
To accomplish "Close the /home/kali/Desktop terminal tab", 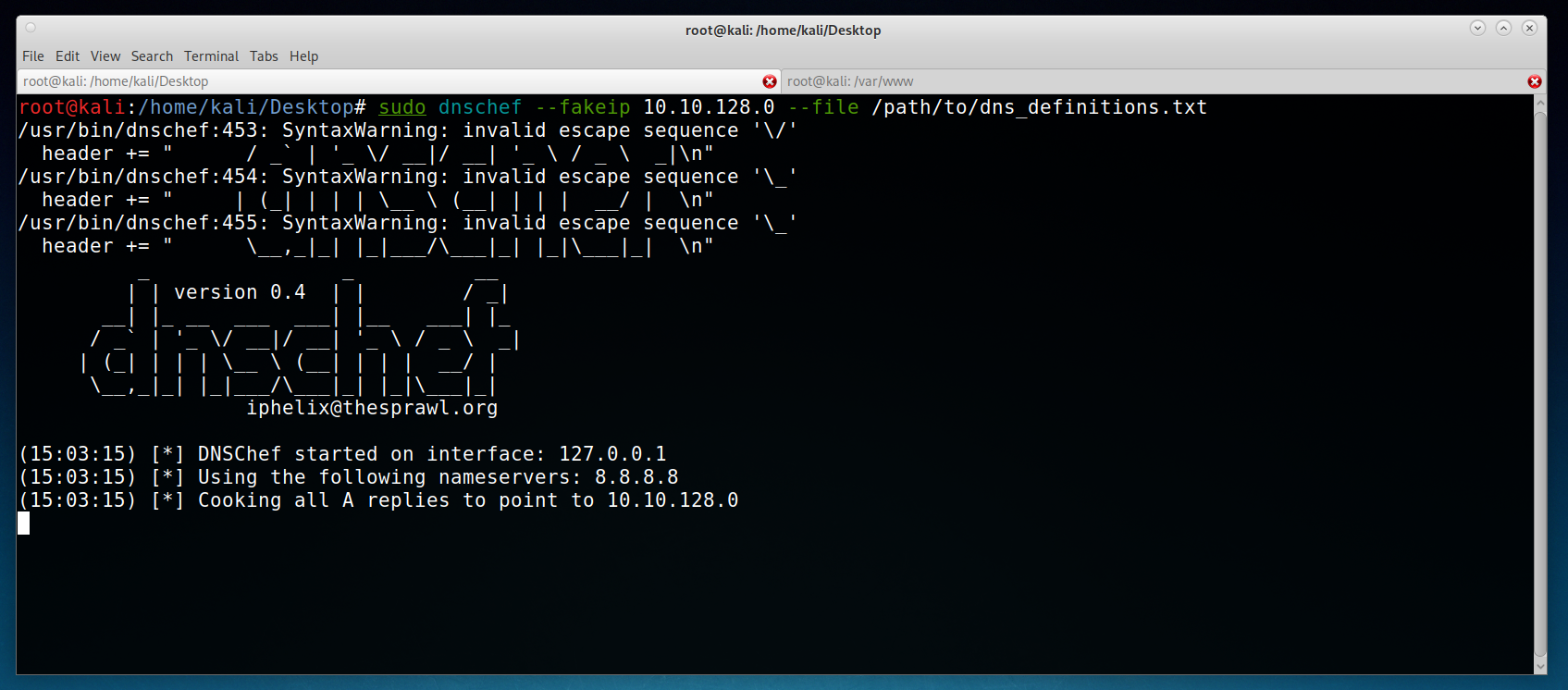I will pos(769,81).
